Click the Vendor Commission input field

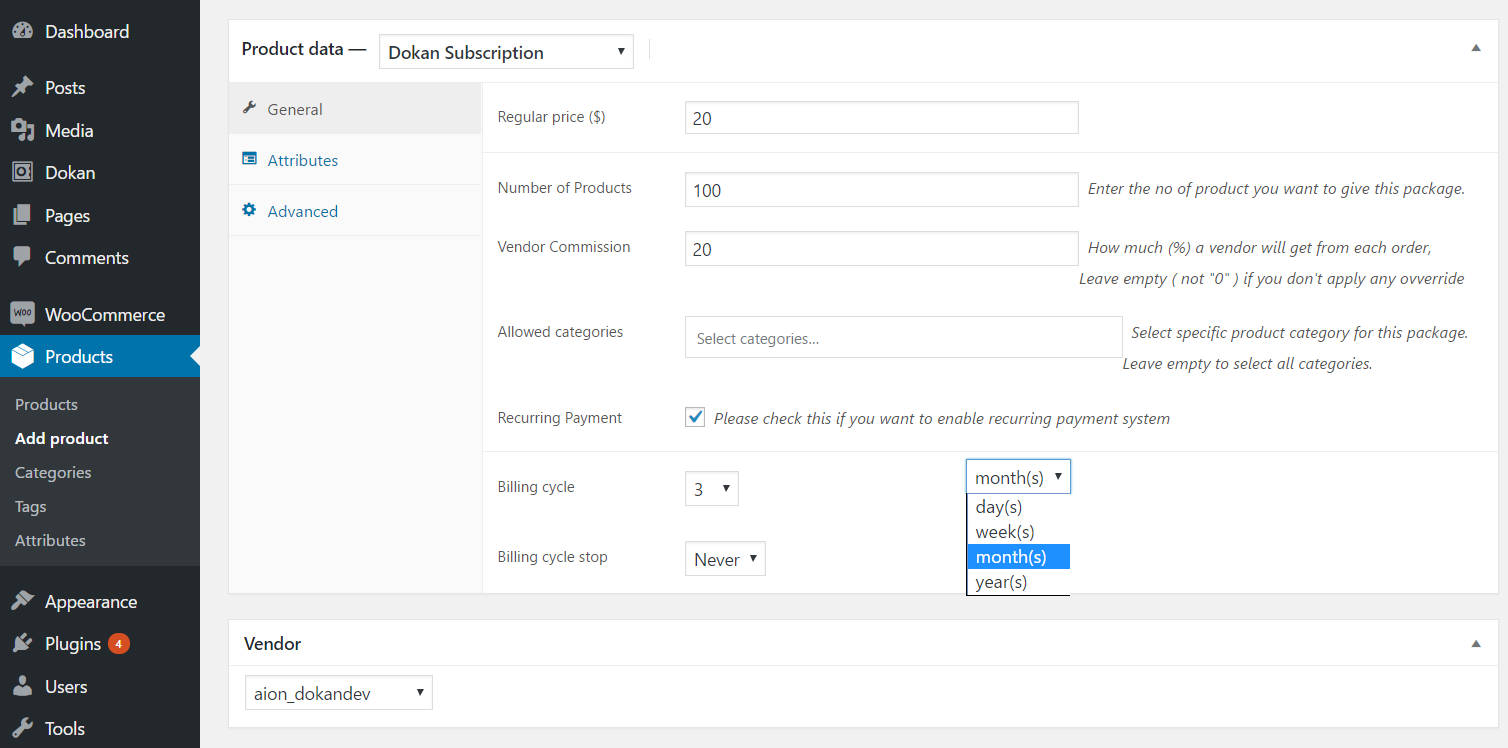point(882,249)
